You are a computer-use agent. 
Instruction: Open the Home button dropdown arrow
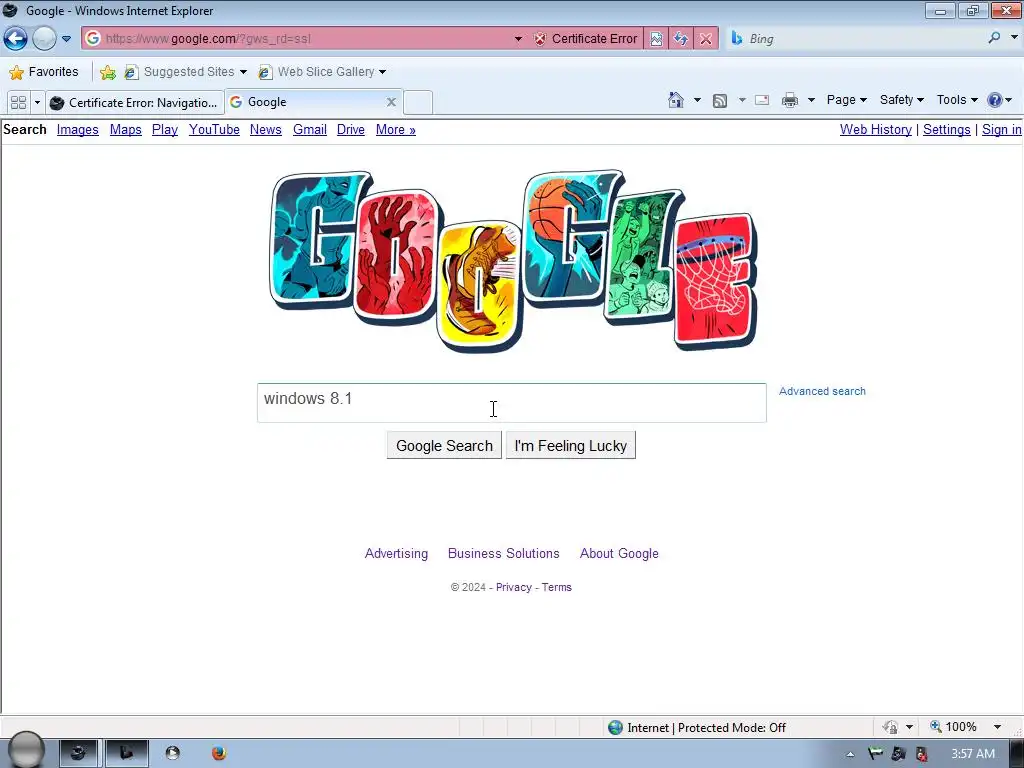(697, 100)
